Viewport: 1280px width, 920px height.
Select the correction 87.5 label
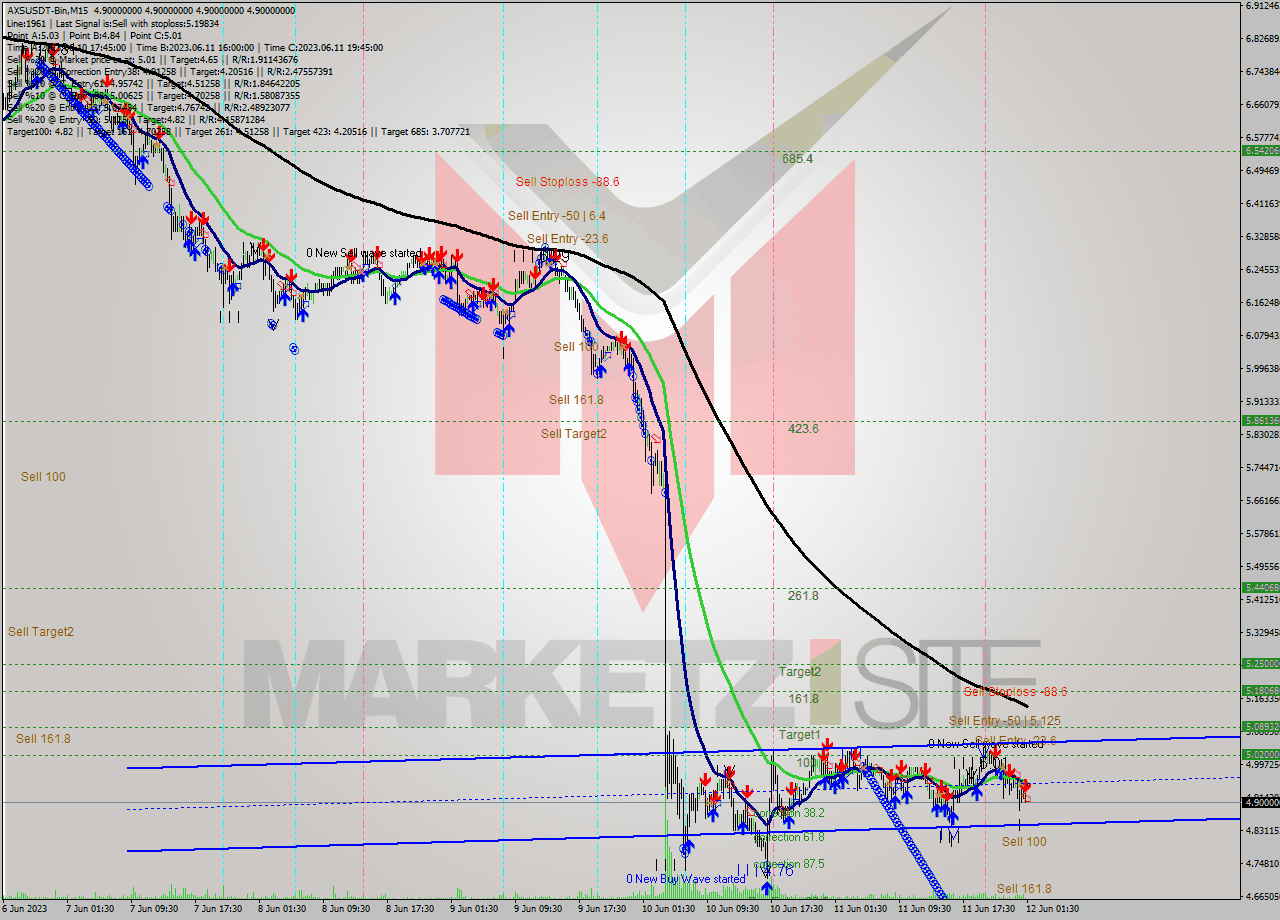(x=790, y=863)
